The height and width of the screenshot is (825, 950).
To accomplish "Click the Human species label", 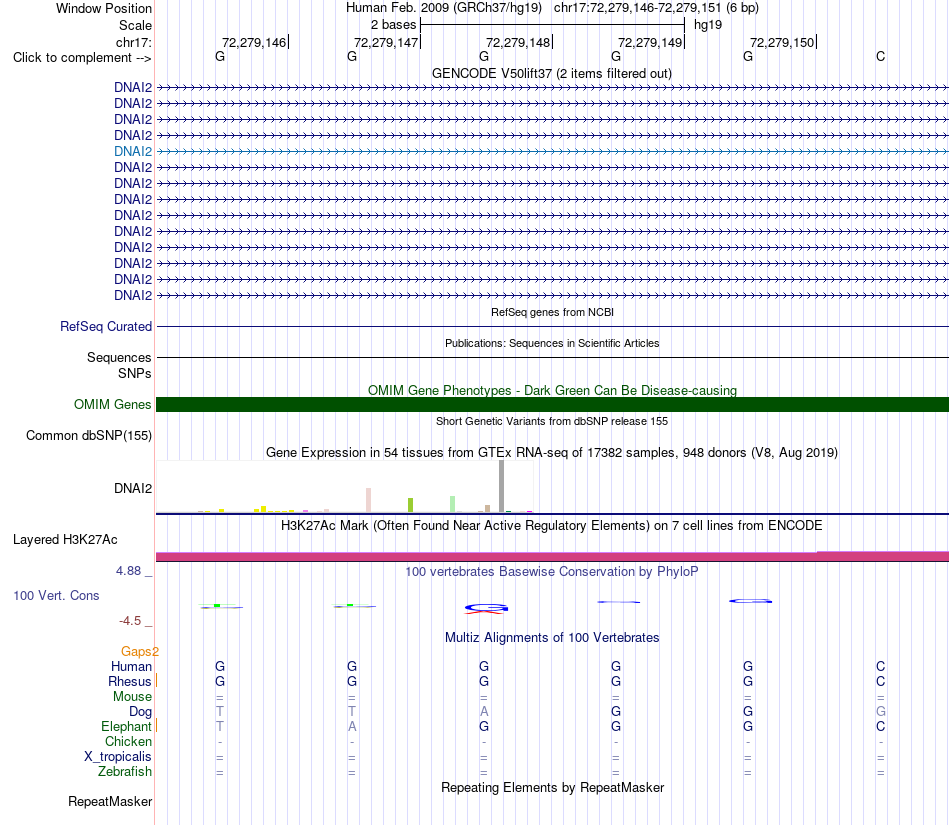I will click(131, 667).
